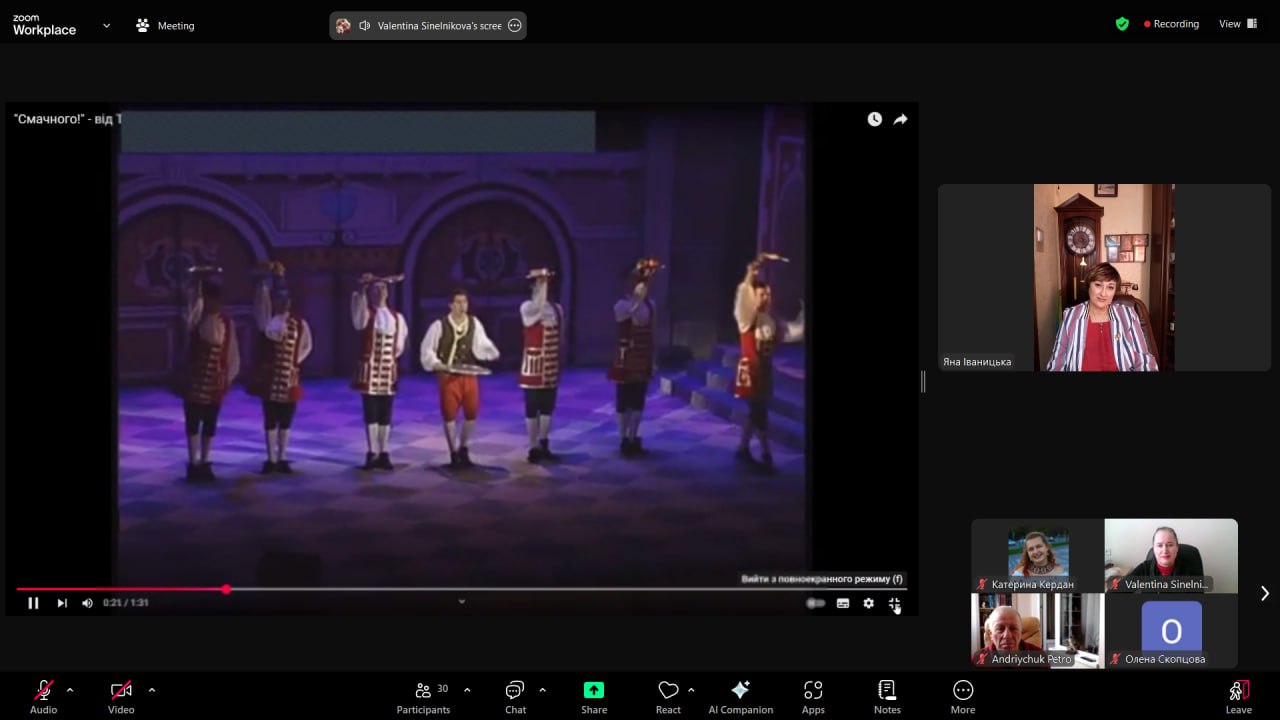1280x720 pixels.
Task: Share the video via arrow icon
Action: pyautogui.click(x=900, y=119)
